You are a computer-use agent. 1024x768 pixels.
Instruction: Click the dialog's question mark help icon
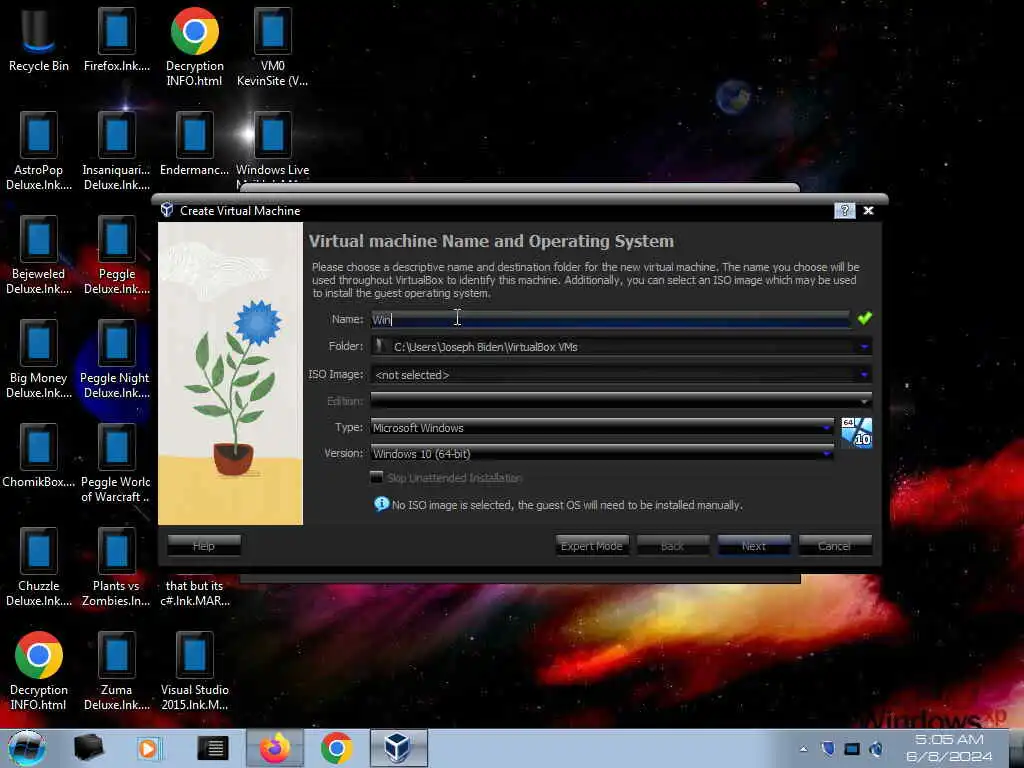tap(844, 210)
